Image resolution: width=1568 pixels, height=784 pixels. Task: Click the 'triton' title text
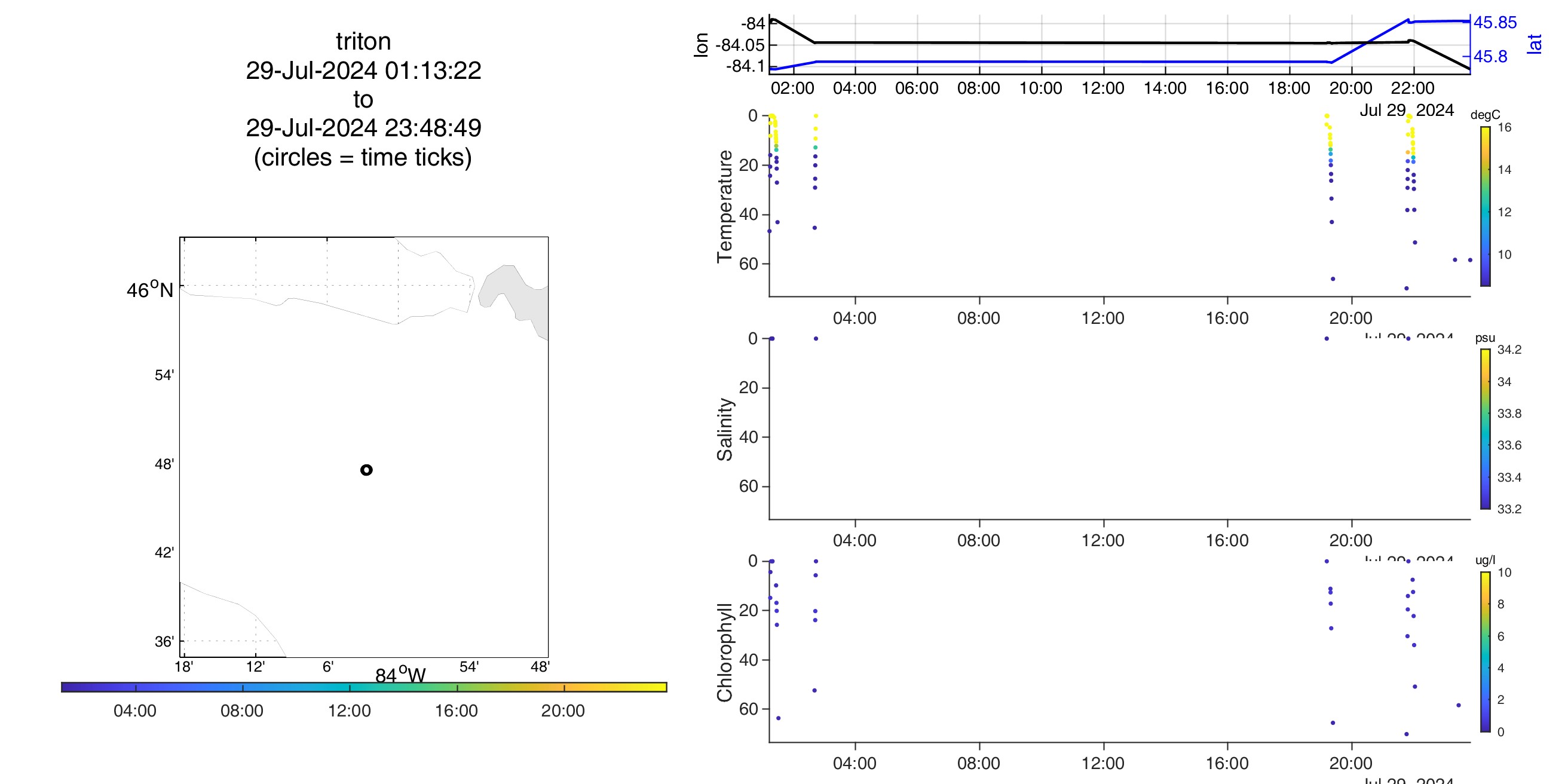[x=363, y=41]
